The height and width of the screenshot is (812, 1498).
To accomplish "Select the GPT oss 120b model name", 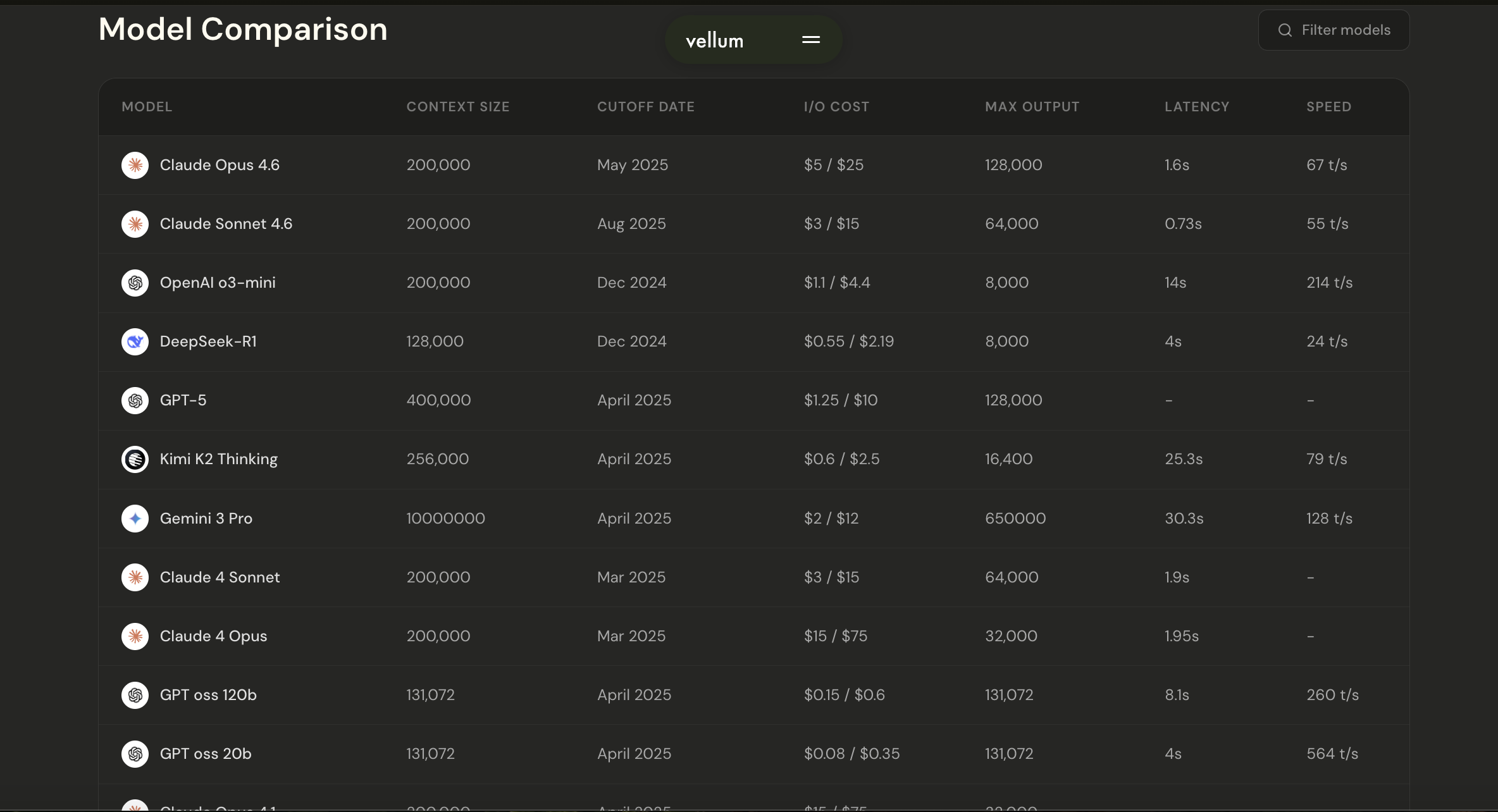I will 208,695.
